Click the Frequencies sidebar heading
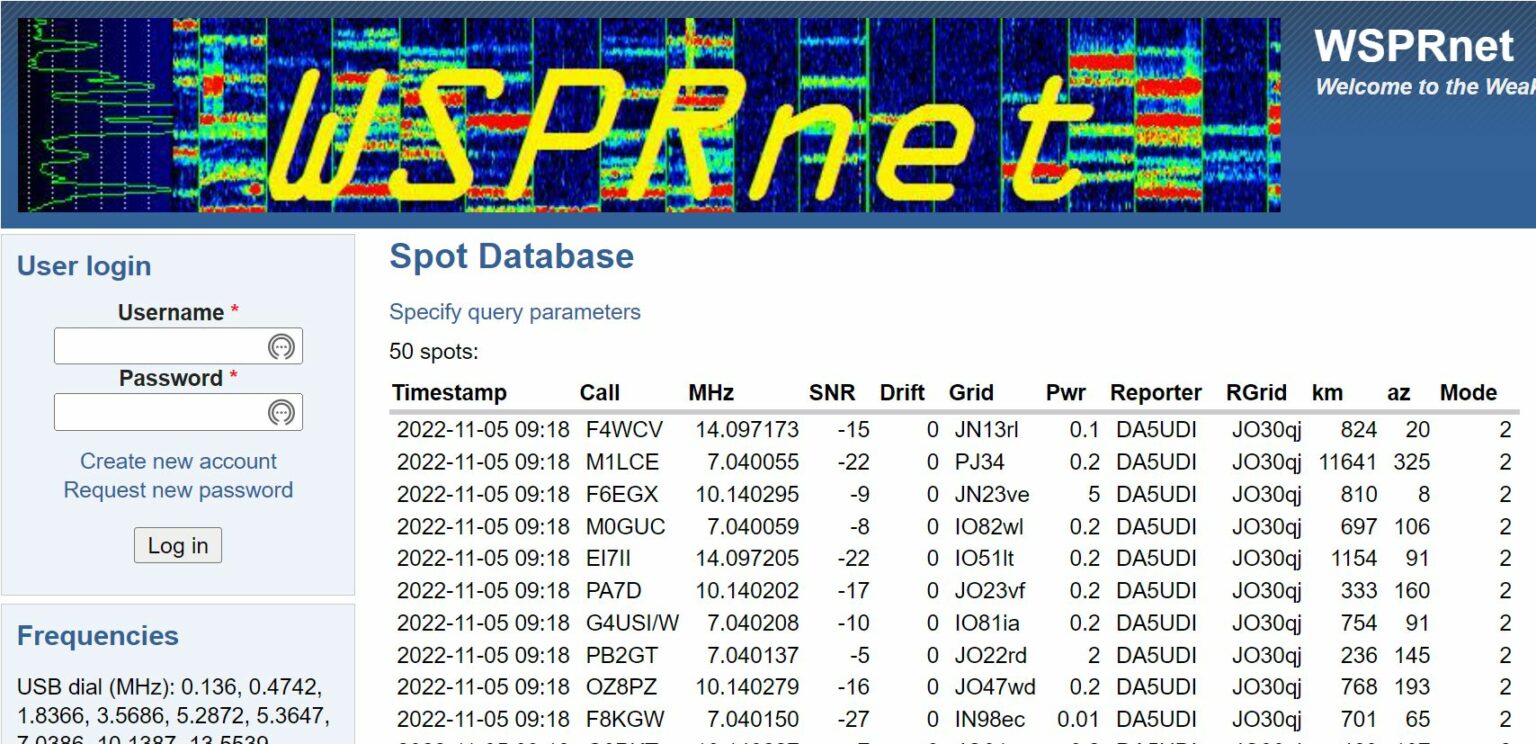 tap(98, 636)
